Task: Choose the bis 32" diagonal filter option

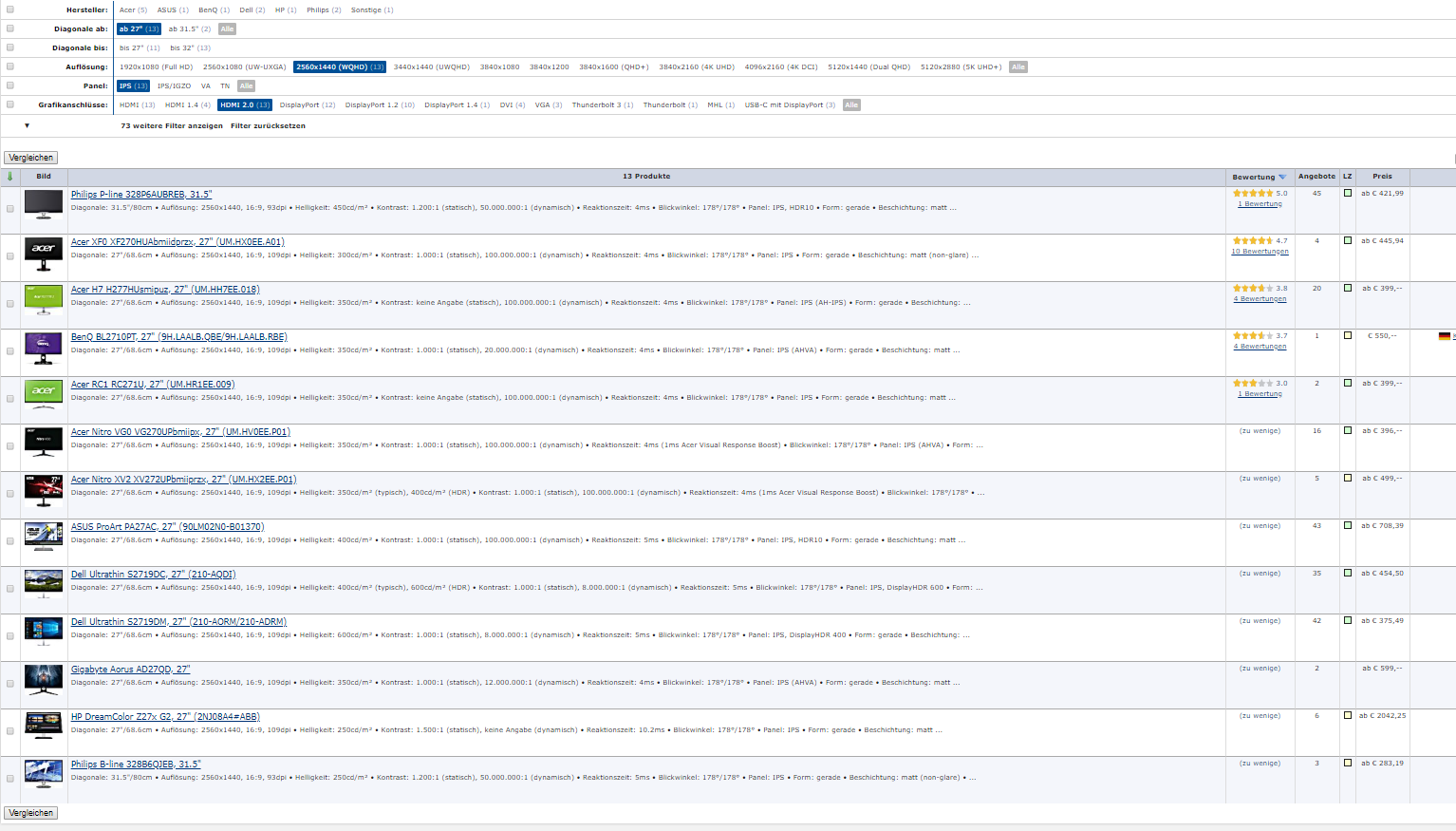Action: (x=190, y=48)
